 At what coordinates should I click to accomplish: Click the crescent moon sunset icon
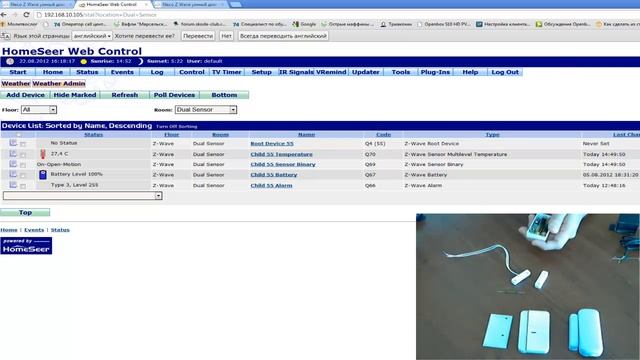tap(140, 62)
